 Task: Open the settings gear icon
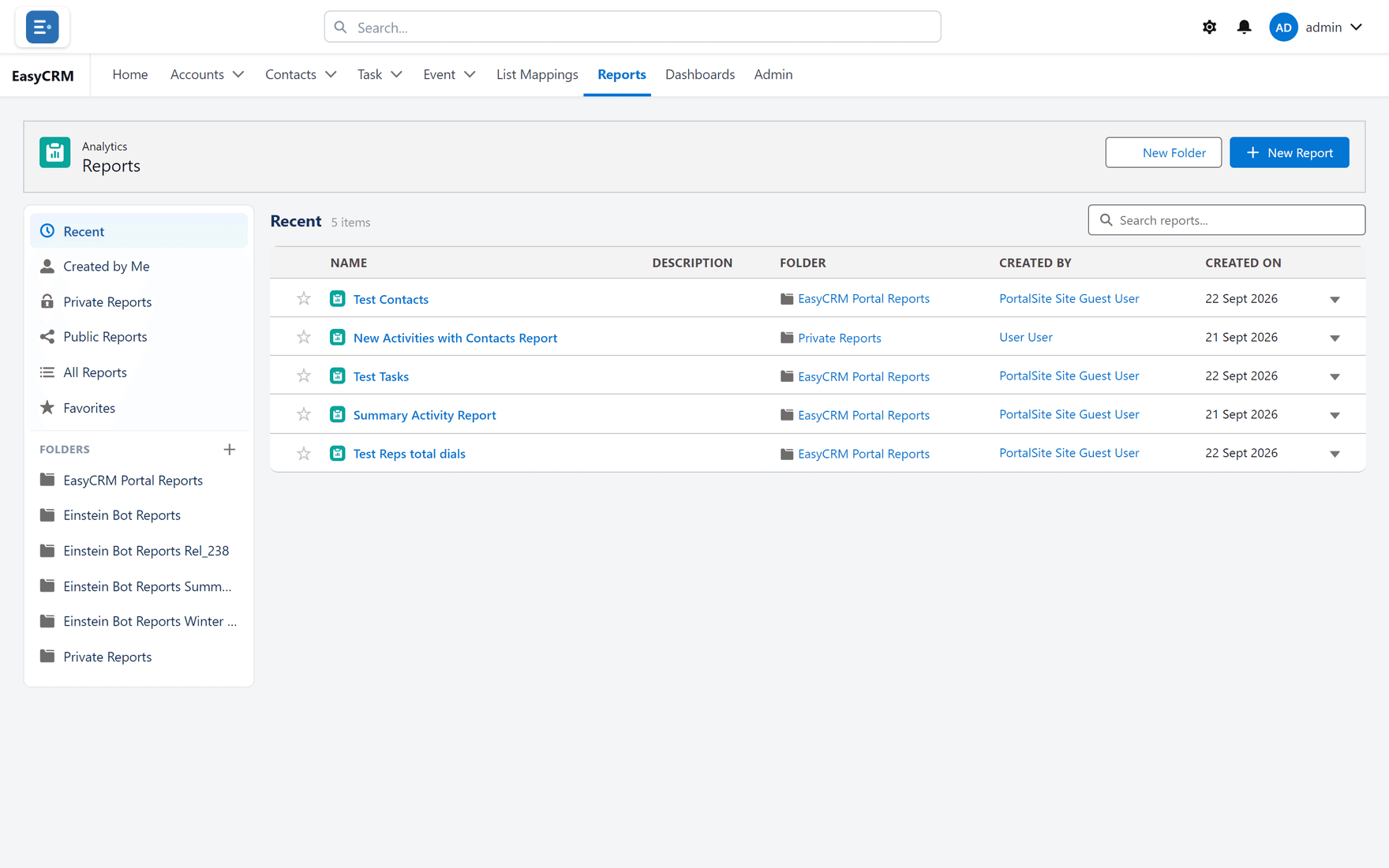click(1209, 27)
